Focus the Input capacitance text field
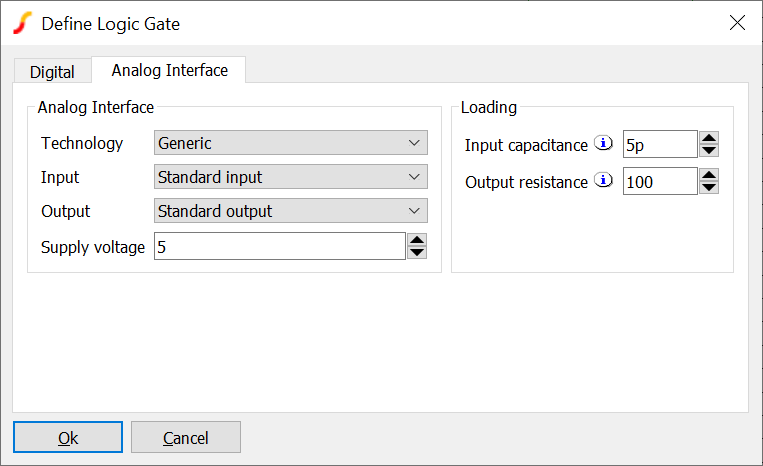This screenshot has width=763, height=466. [x=659, y=145]
